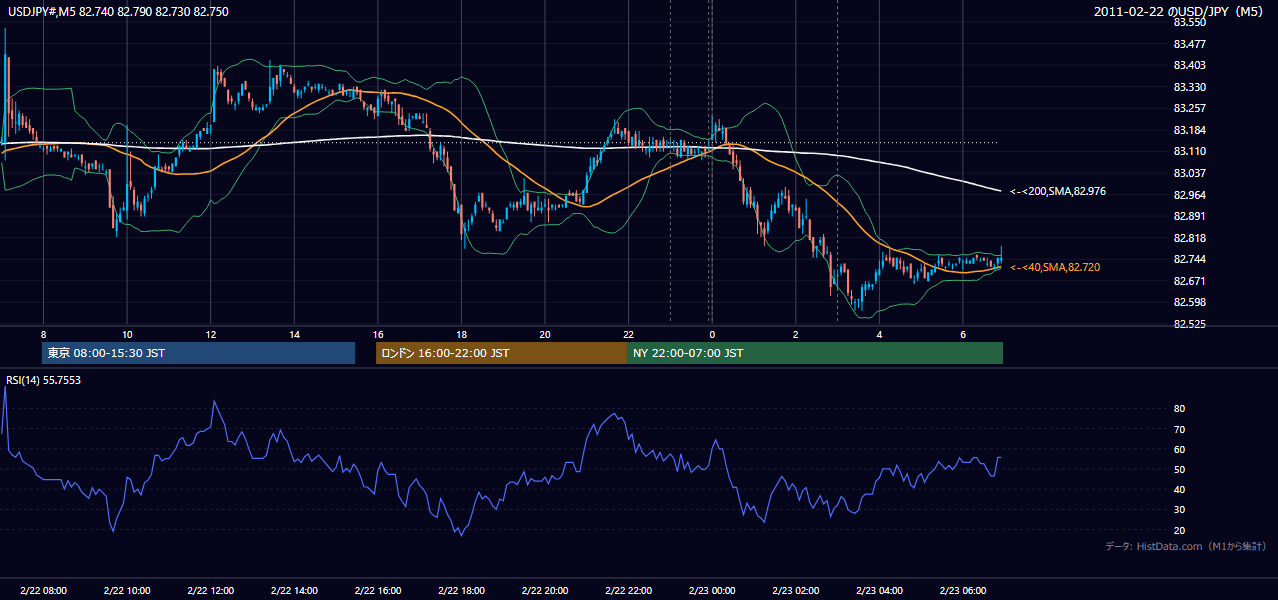Click price axis value 82.818
The height and width of the screenshot is (600, 1278).
1189,238
